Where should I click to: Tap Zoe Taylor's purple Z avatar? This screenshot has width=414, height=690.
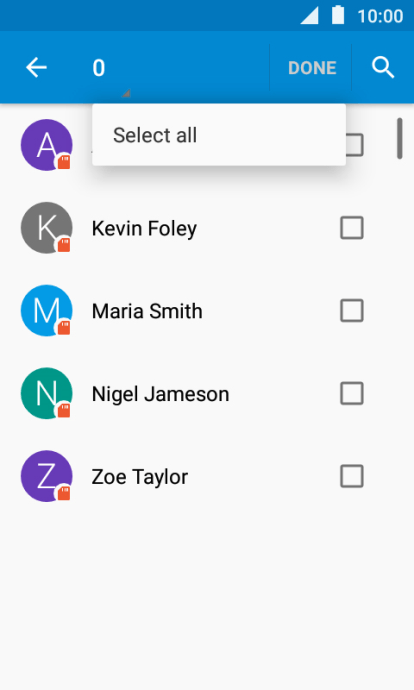click(47, 476)
